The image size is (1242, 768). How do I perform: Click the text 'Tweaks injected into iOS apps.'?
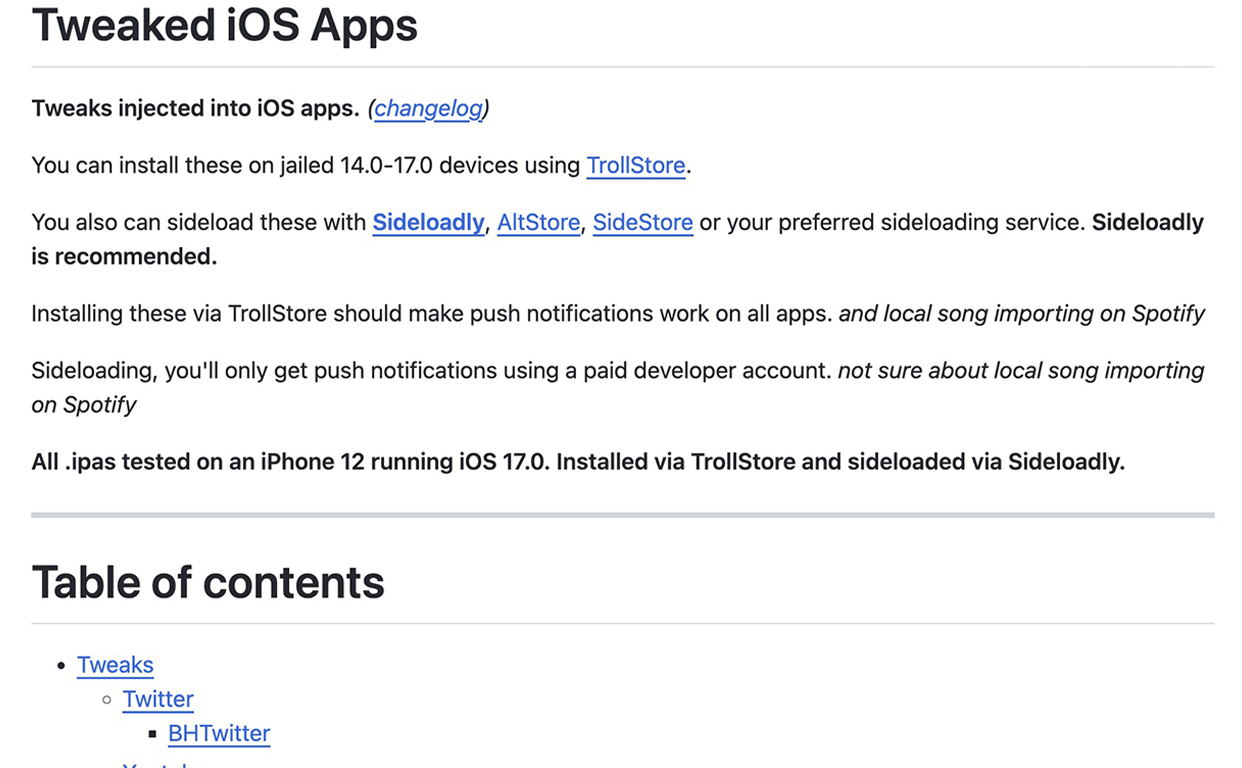tap(195, 108)
